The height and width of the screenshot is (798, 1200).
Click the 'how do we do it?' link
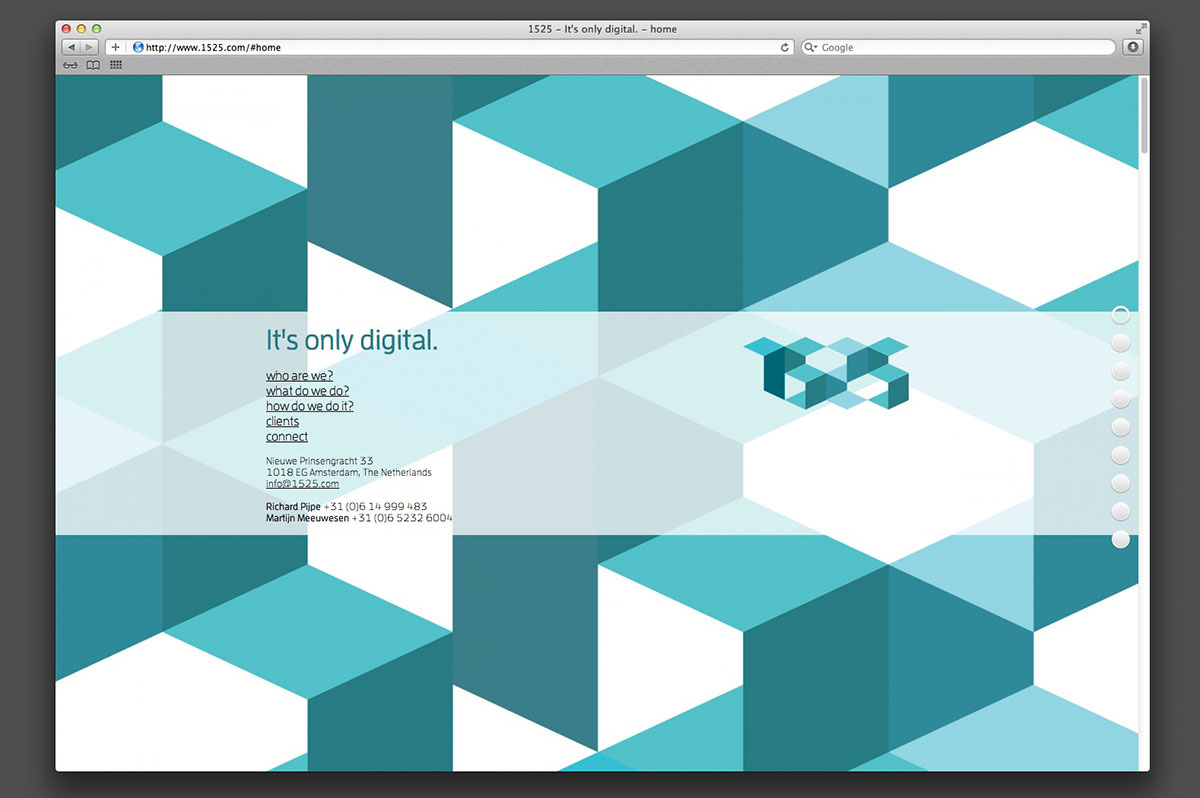309,406
